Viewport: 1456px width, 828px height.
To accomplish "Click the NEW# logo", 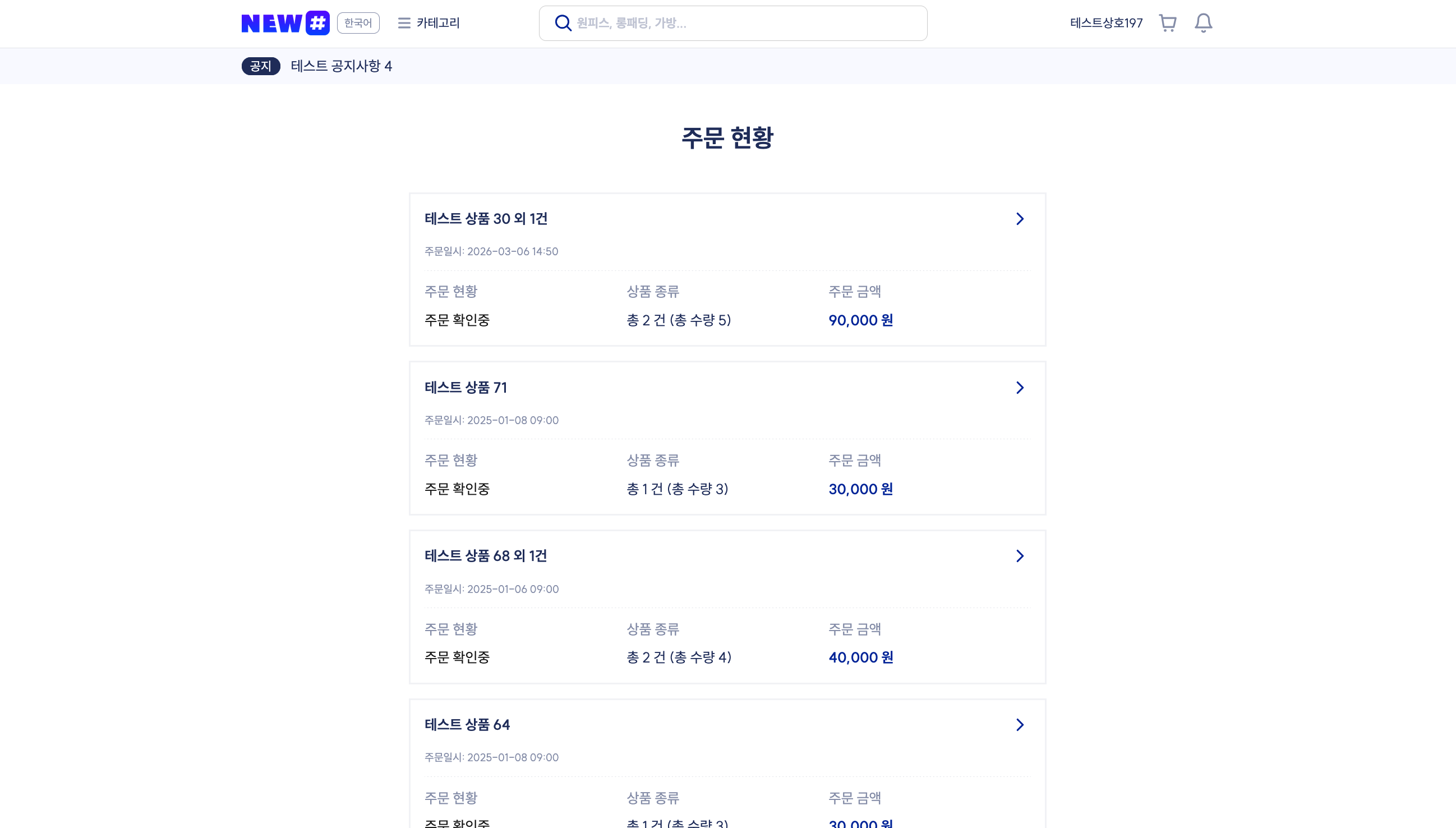I will (285, 24).
